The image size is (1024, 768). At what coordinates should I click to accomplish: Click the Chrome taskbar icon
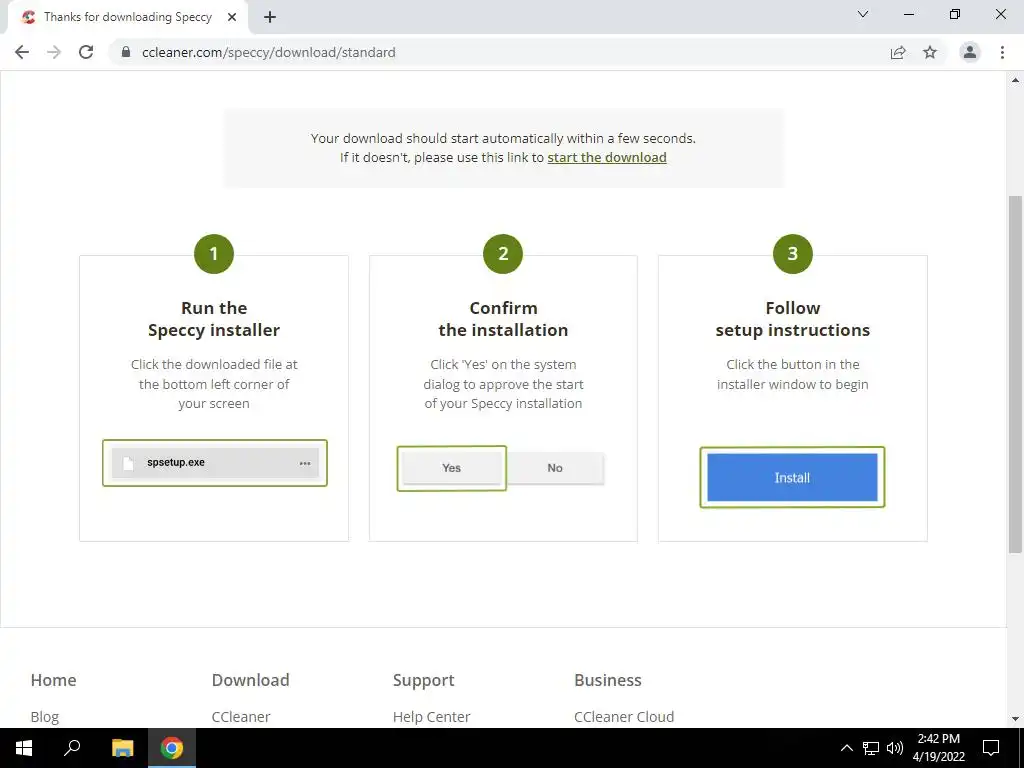[172, 748]
